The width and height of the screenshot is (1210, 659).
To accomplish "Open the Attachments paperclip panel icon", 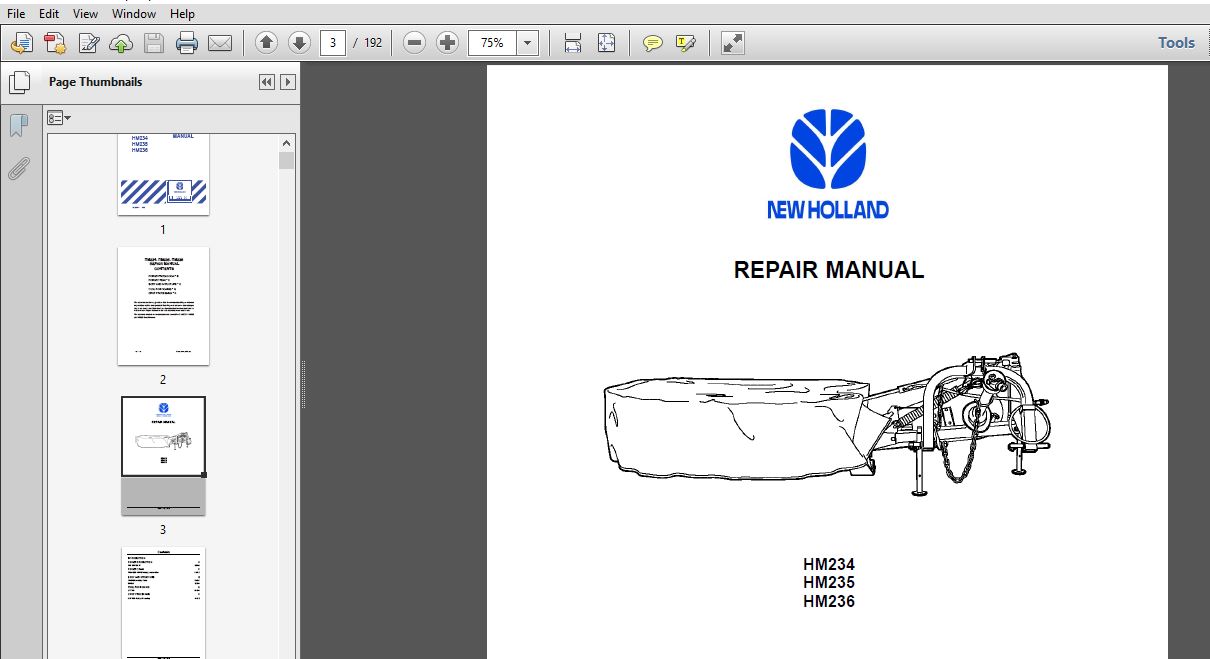I will click(19, 168).
